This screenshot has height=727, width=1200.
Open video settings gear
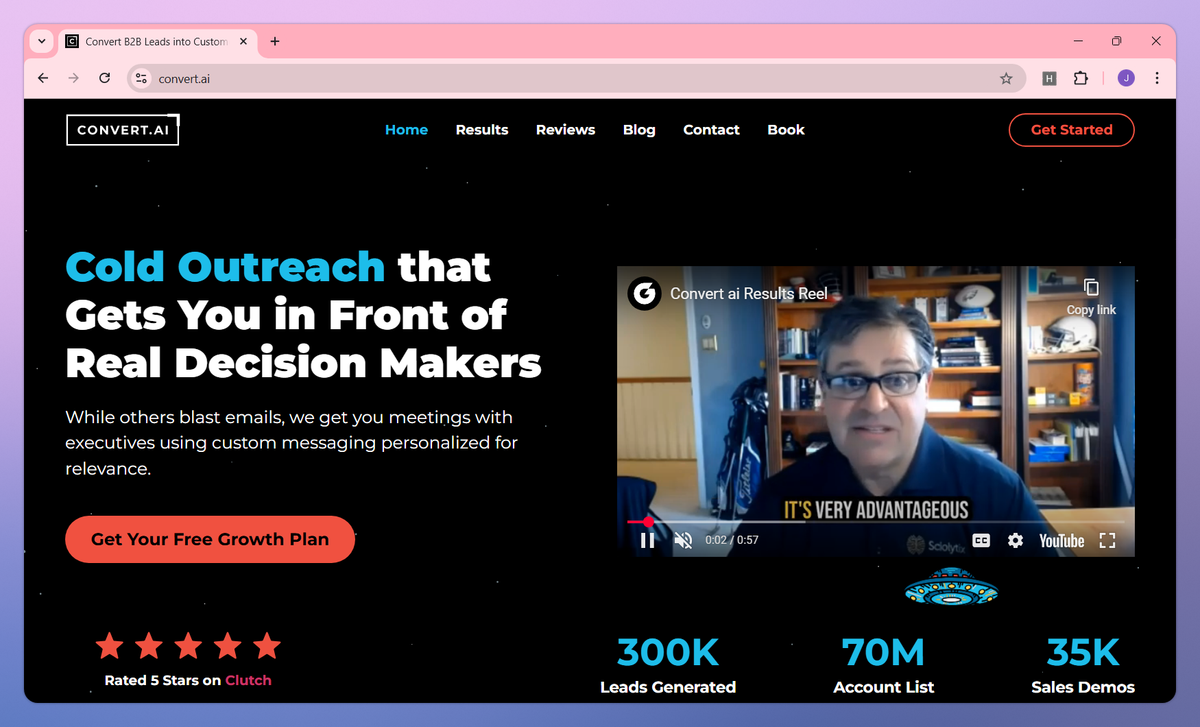click(1015, 540)
